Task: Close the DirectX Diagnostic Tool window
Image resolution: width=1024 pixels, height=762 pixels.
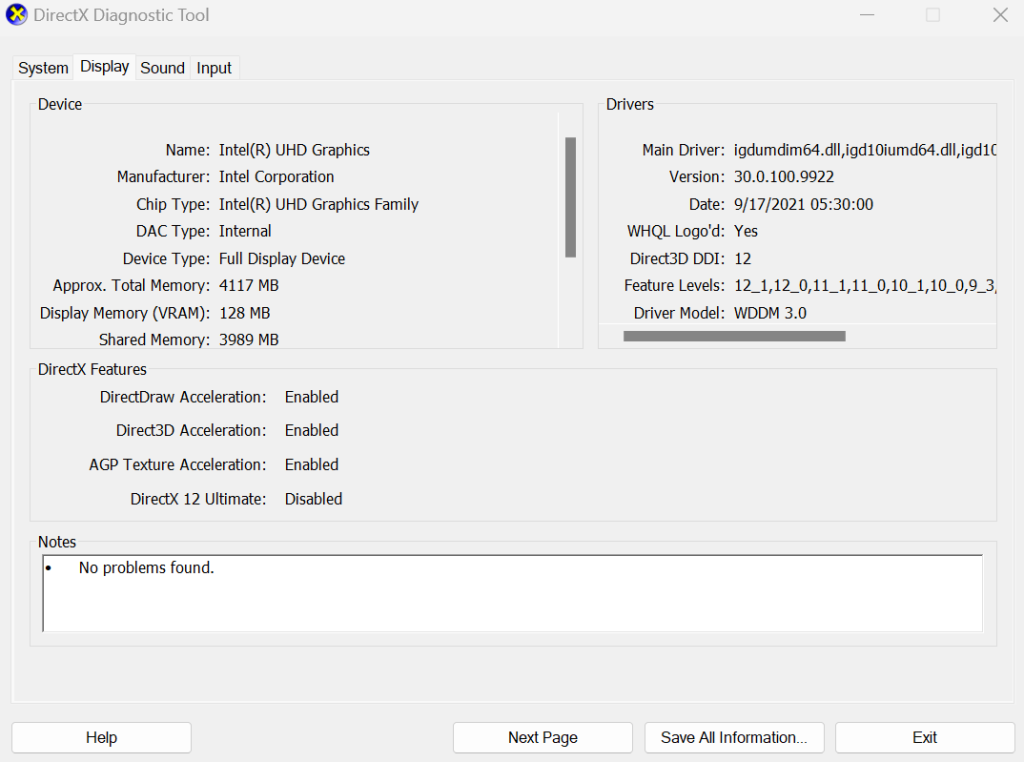Action: pos(999,15)
